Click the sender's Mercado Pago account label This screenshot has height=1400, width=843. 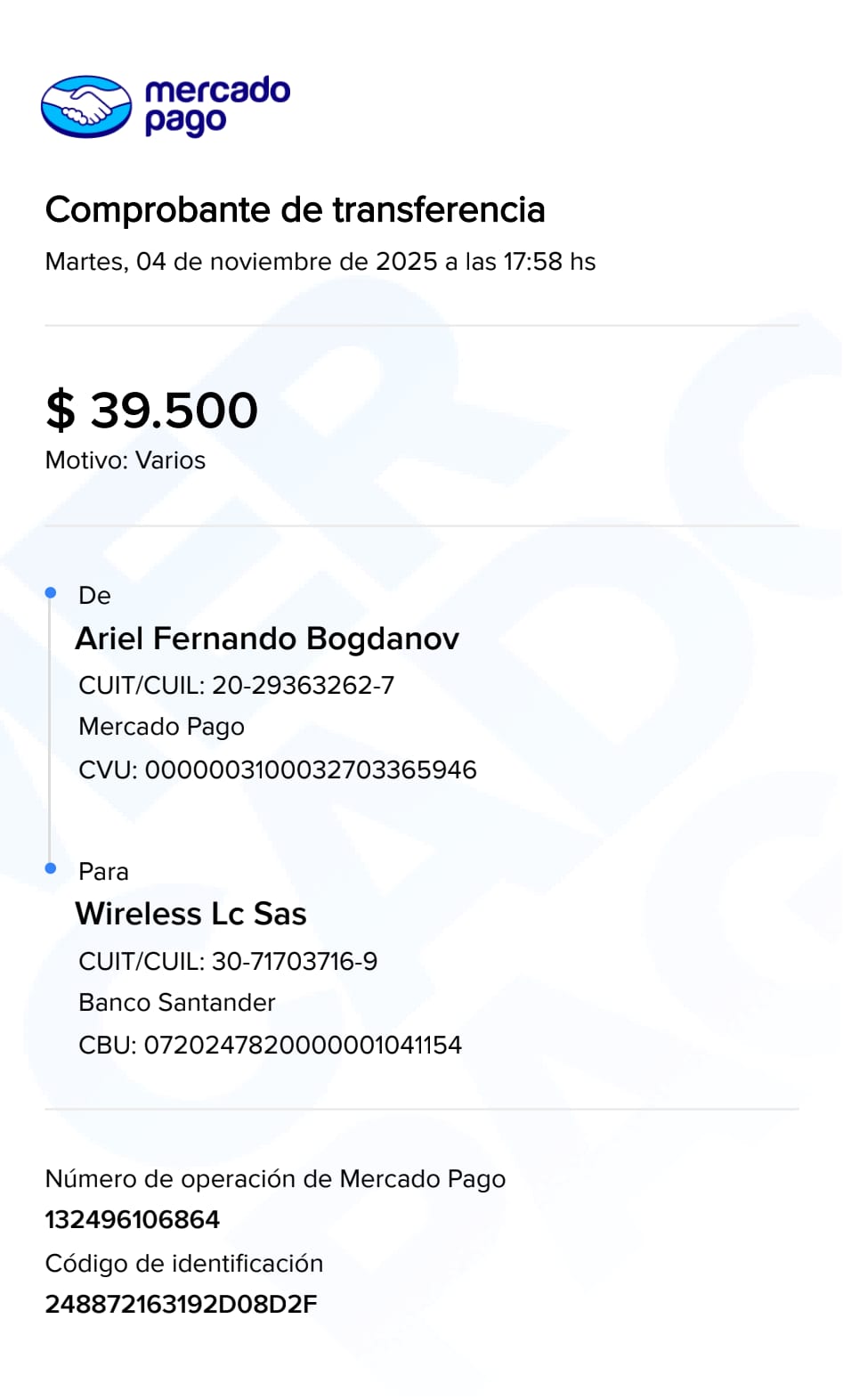(161, 727)
